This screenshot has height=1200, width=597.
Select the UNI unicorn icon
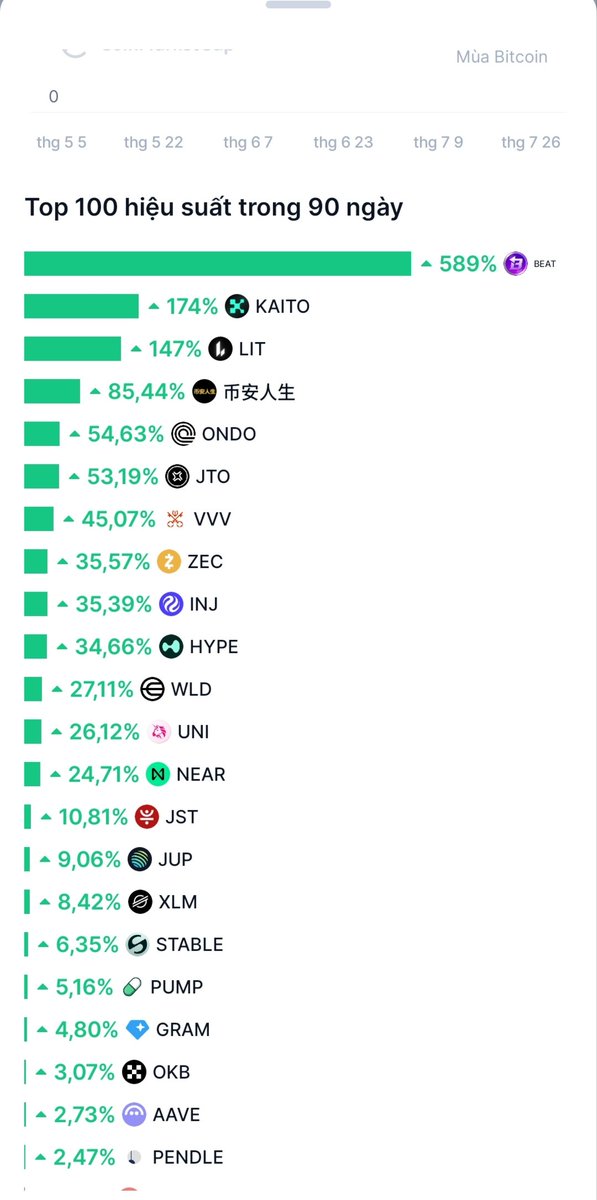tap(159, 732)
